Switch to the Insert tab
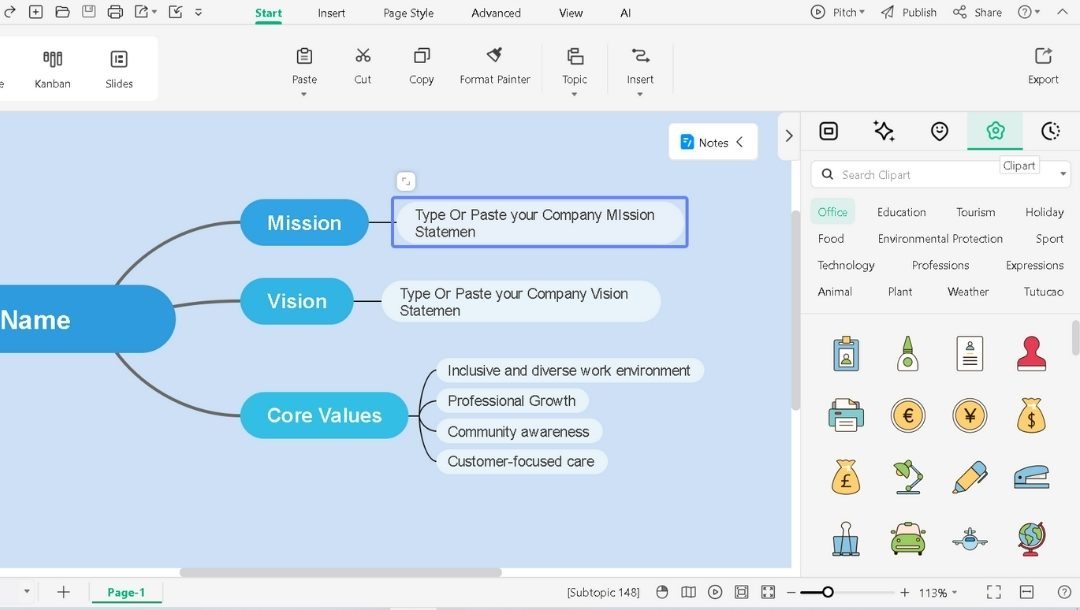 pos(331,13)
